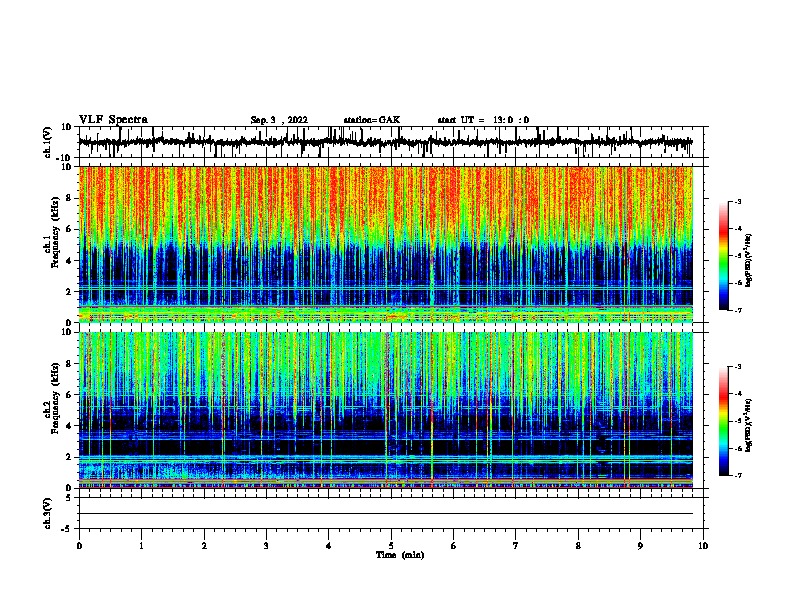Click time axis tick label "4"
The image size is (792, 612).
(x=329, y=546)
